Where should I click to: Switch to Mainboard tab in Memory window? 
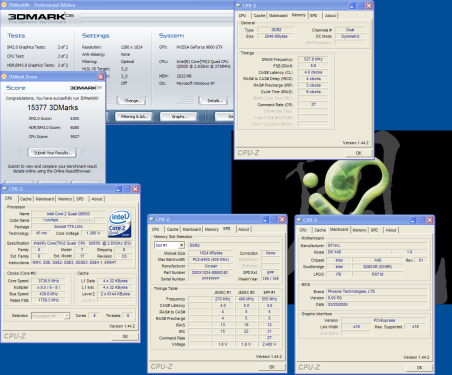tap(278, 15)
